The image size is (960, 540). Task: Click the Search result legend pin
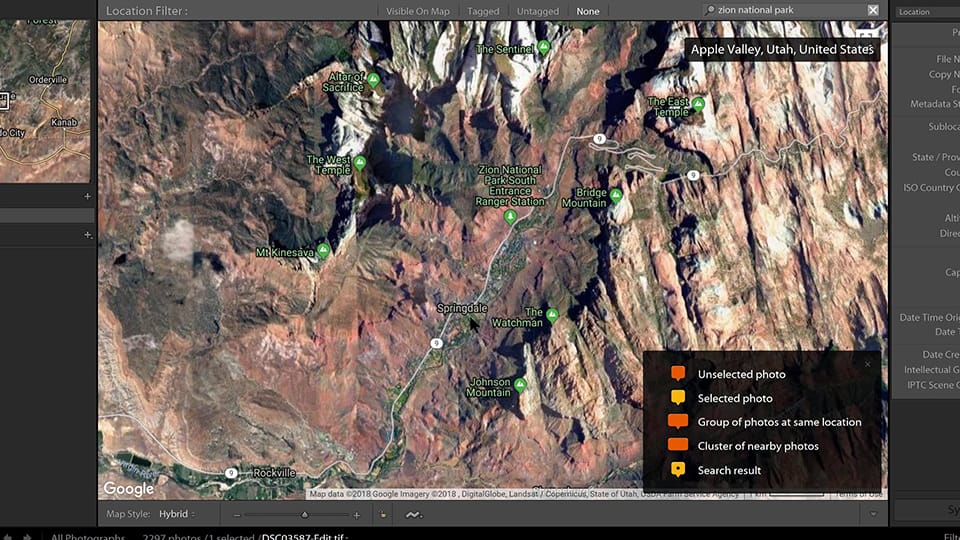pyautogui.click(x=678, y=470)
